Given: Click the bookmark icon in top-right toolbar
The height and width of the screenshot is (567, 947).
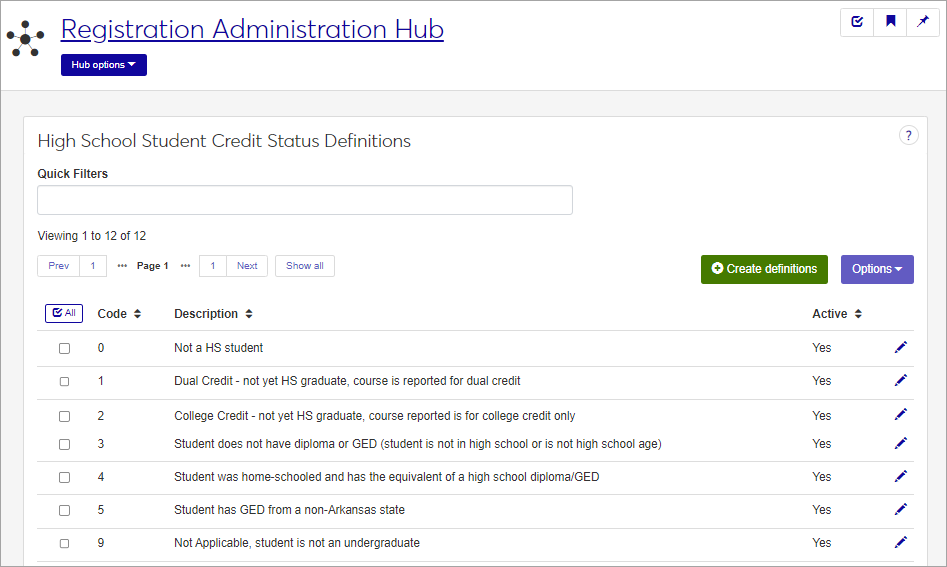Looking at the screenshot, I should (890, 22).
